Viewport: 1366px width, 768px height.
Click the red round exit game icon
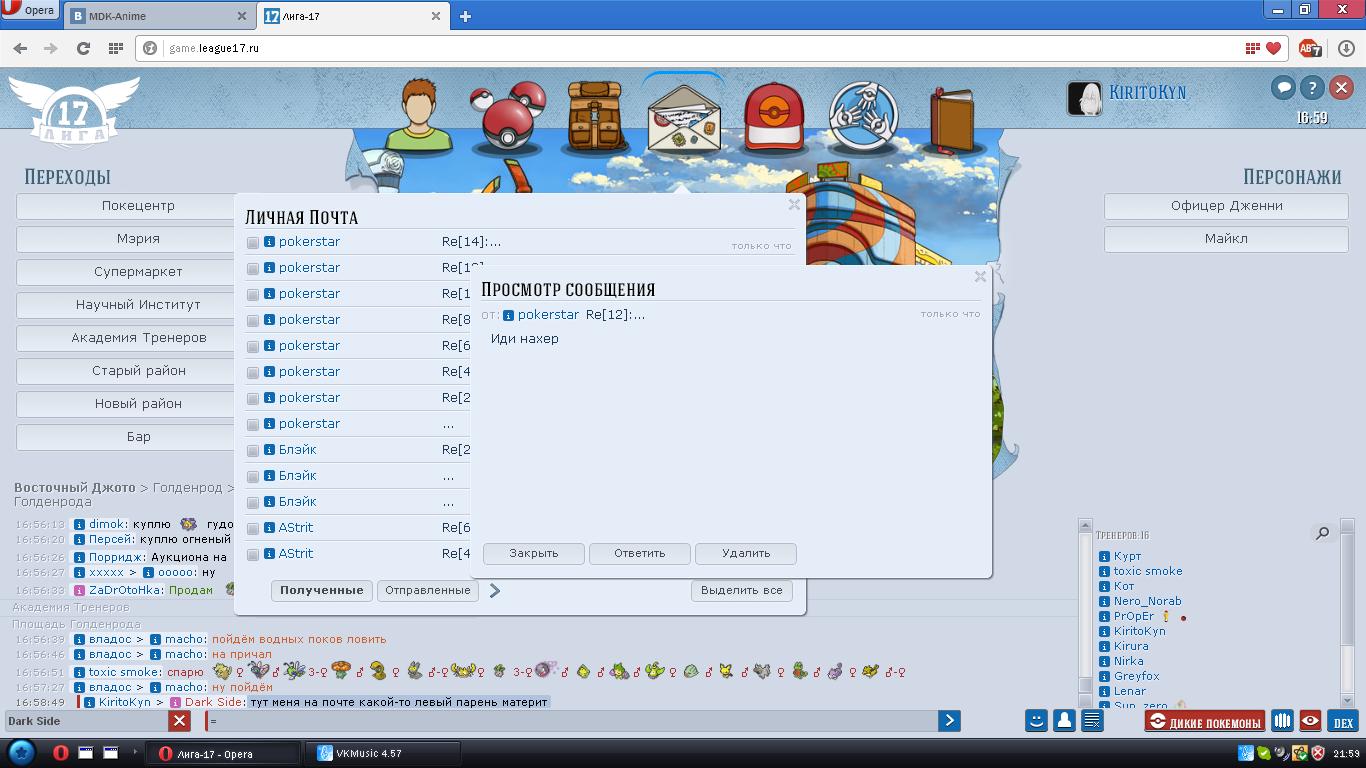1341,88
